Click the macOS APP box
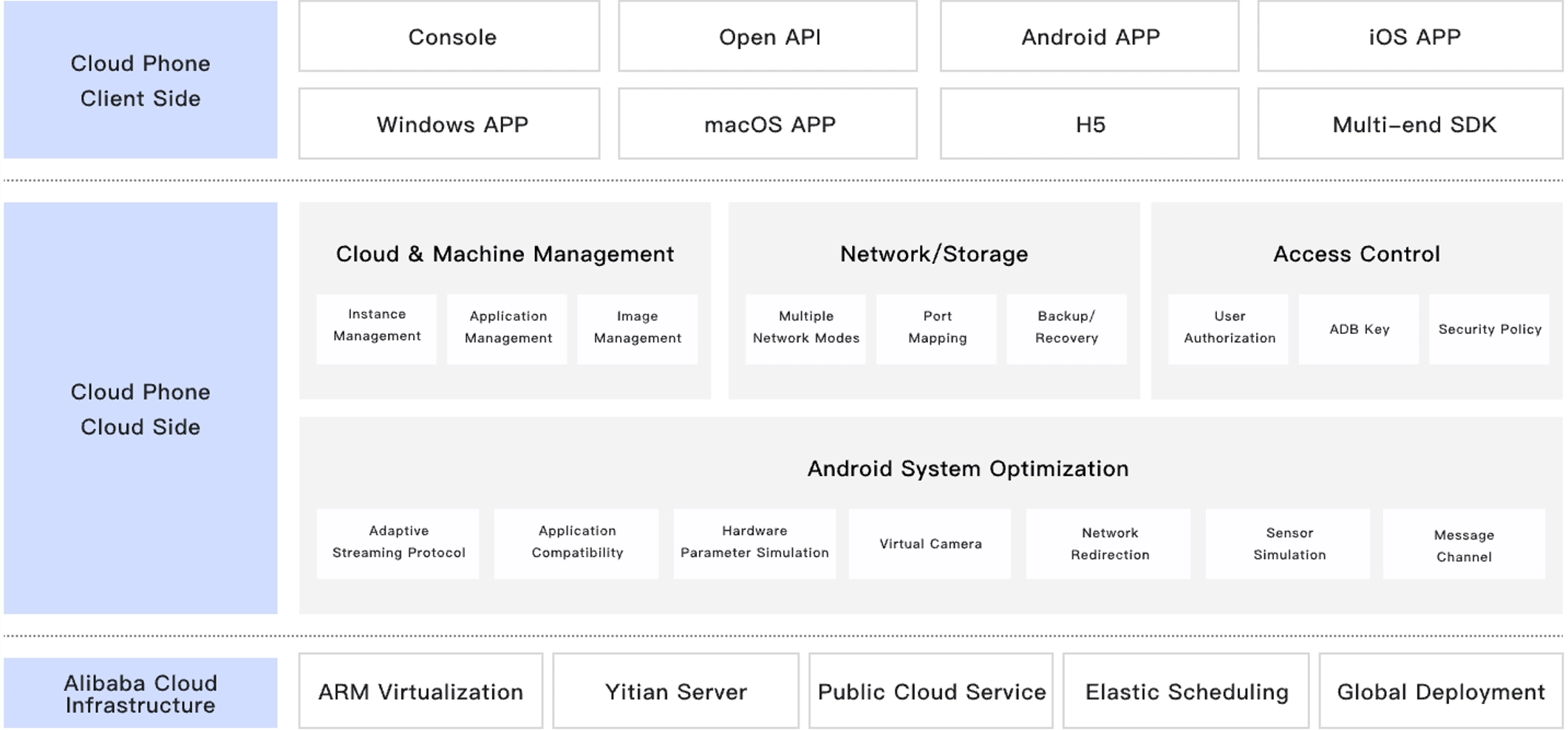 click(x=768, y=124)
